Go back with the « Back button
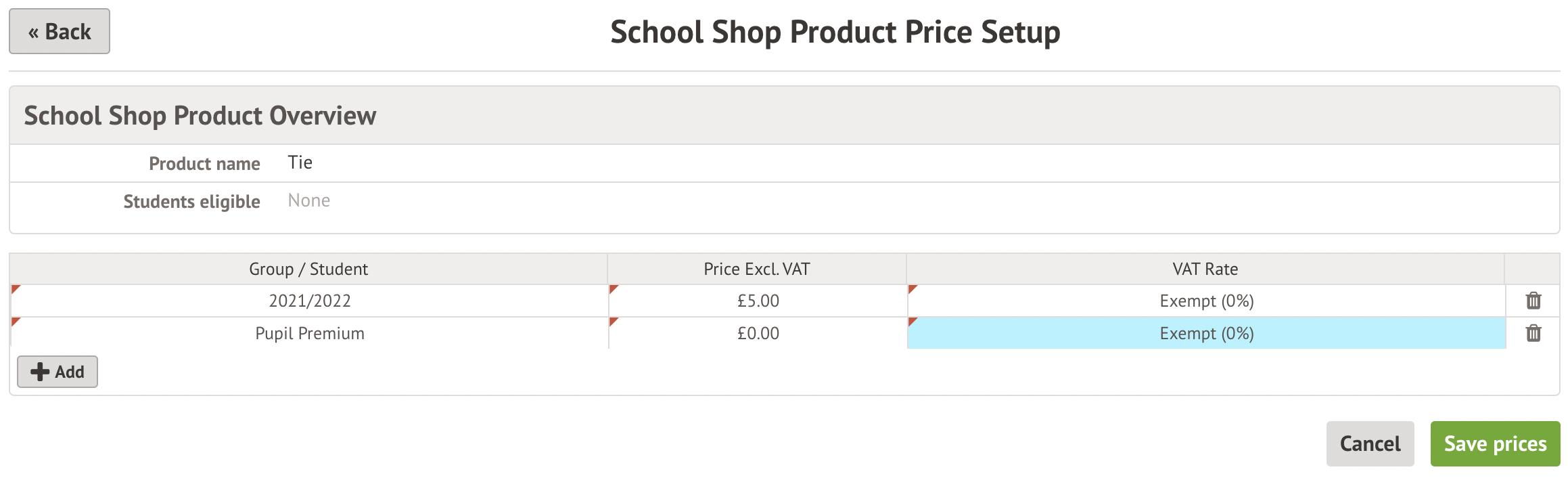Viewport: 1568px width, 478px height. pyautogui.click(x=60, y=31)
